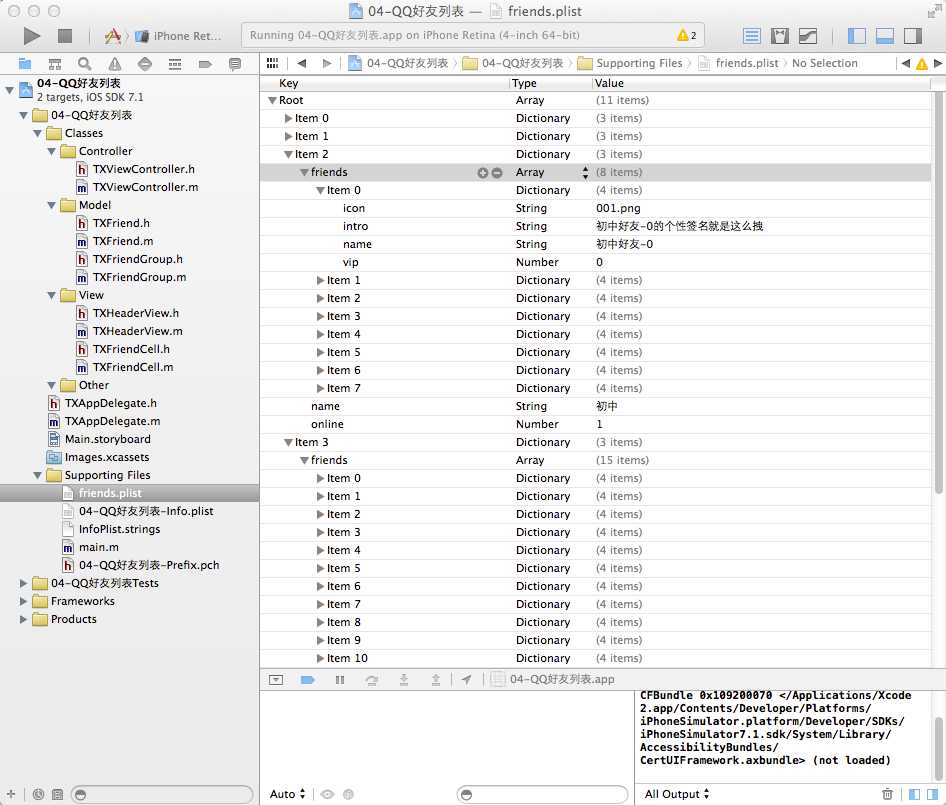Open the All Output dropdown
The image size is (946, 805).
coord(676,795)
